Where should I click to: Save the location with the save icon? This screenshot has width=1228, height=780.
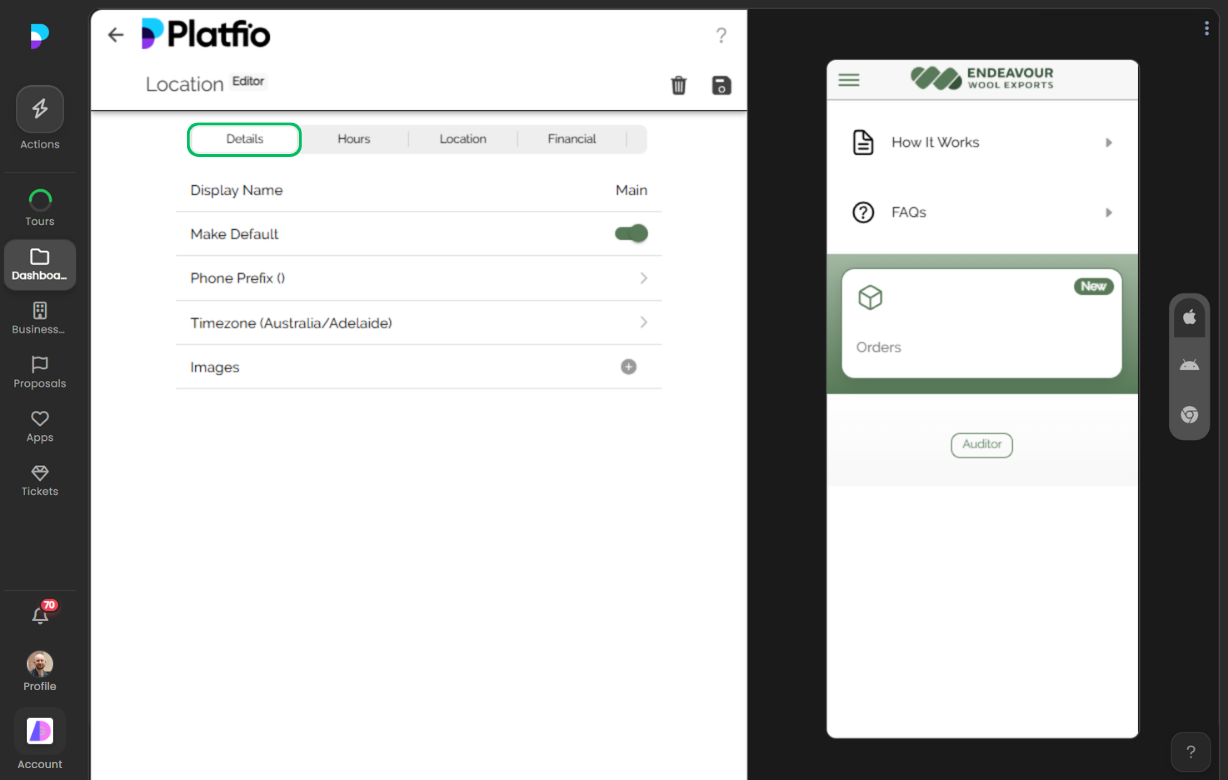pyautogui.click(x=721, y=85)
